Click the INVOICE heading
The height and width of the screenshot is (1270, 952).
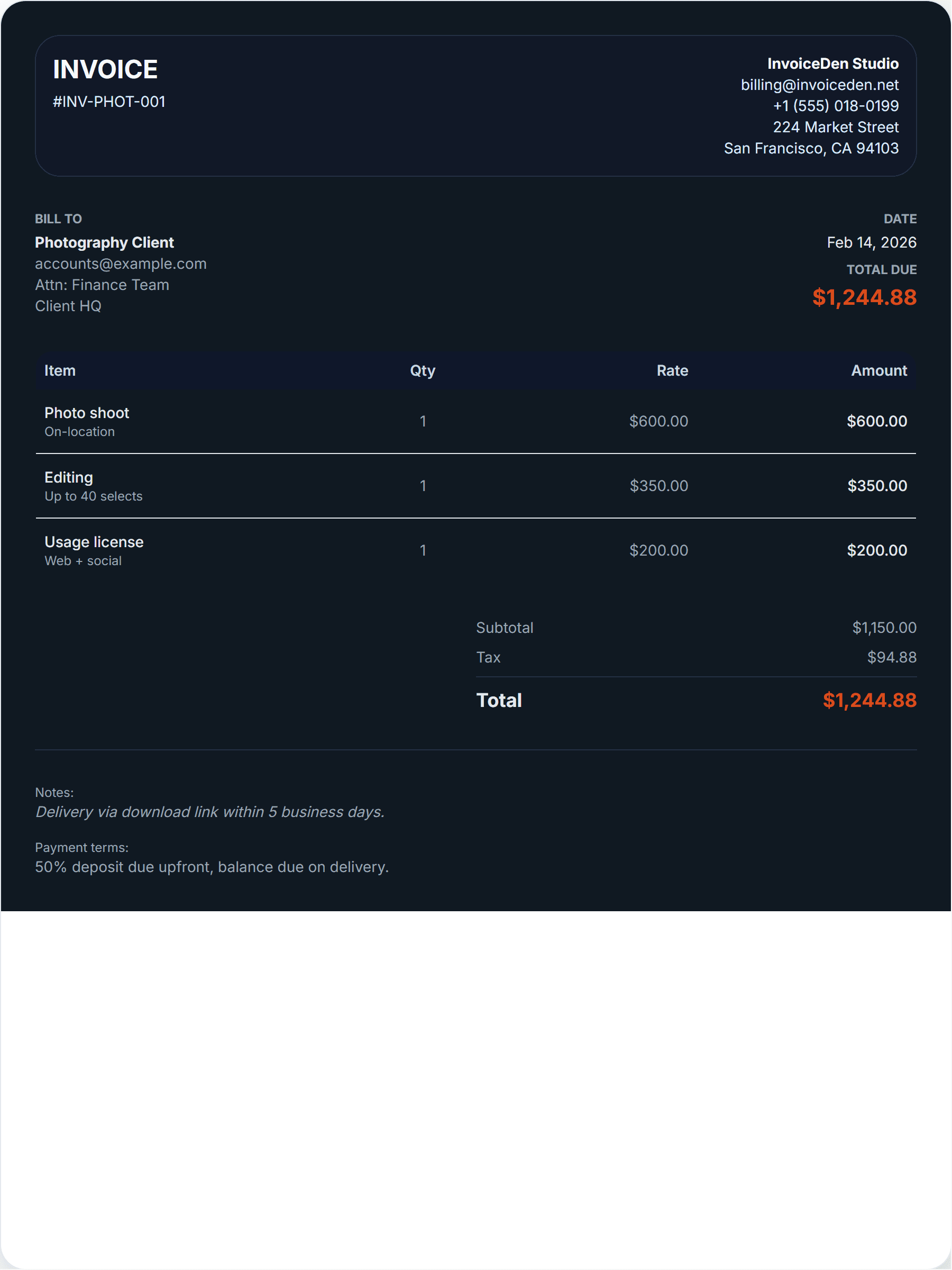click(x=105, y=69)
